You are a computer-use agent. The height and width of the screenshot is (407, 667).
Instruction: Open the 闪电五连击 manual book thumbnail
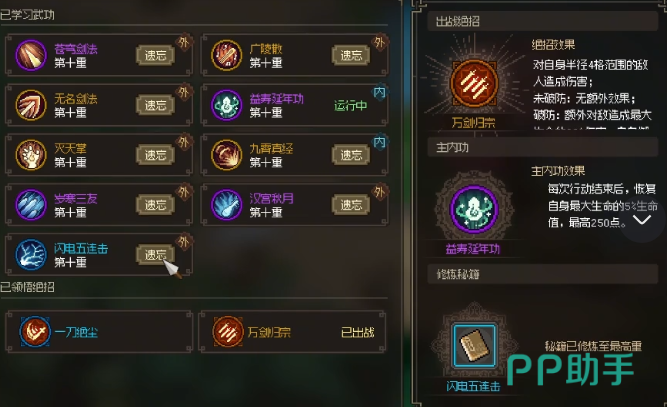coord(474,345)
